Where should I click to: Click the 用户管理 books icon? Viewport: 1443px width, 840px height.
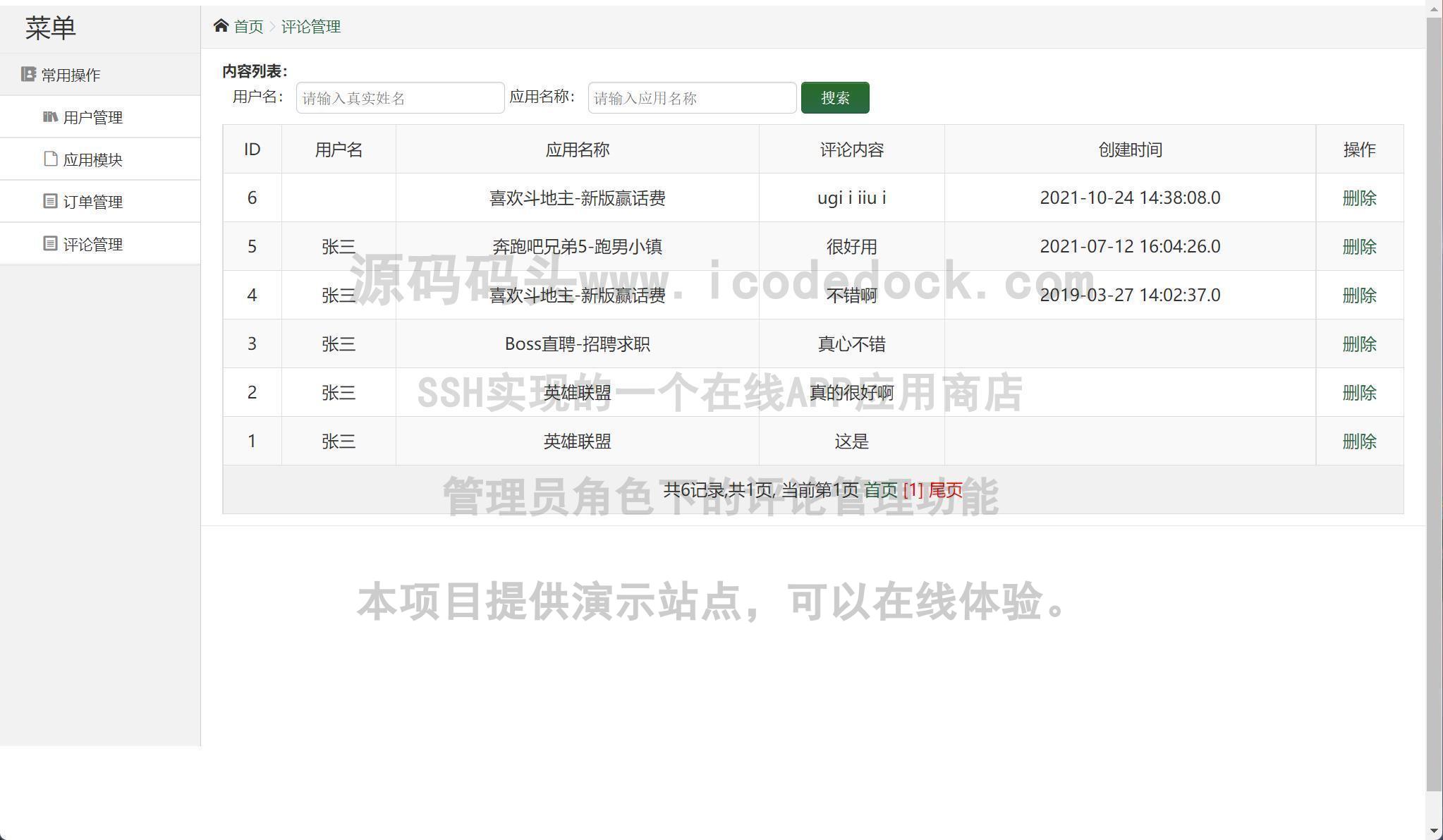click(x=50, y=116)
